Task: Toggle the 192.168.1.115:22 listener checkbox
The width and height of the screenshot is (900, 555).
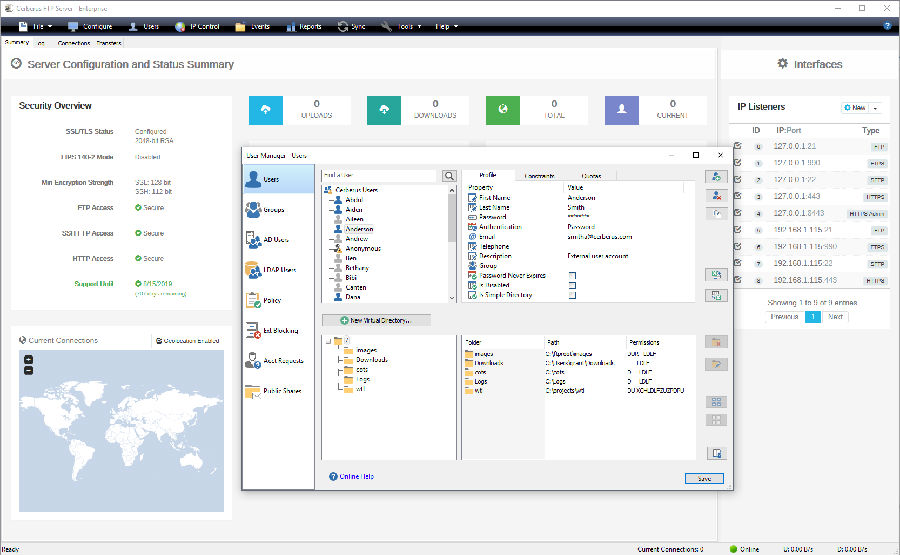Action: pos(738,263)
